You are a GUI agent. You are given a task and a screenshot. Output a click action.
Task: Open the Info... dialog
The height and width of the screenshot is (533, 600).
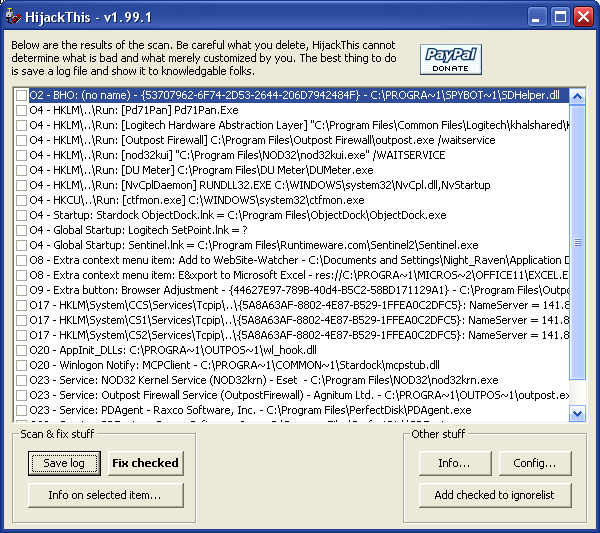455,463
